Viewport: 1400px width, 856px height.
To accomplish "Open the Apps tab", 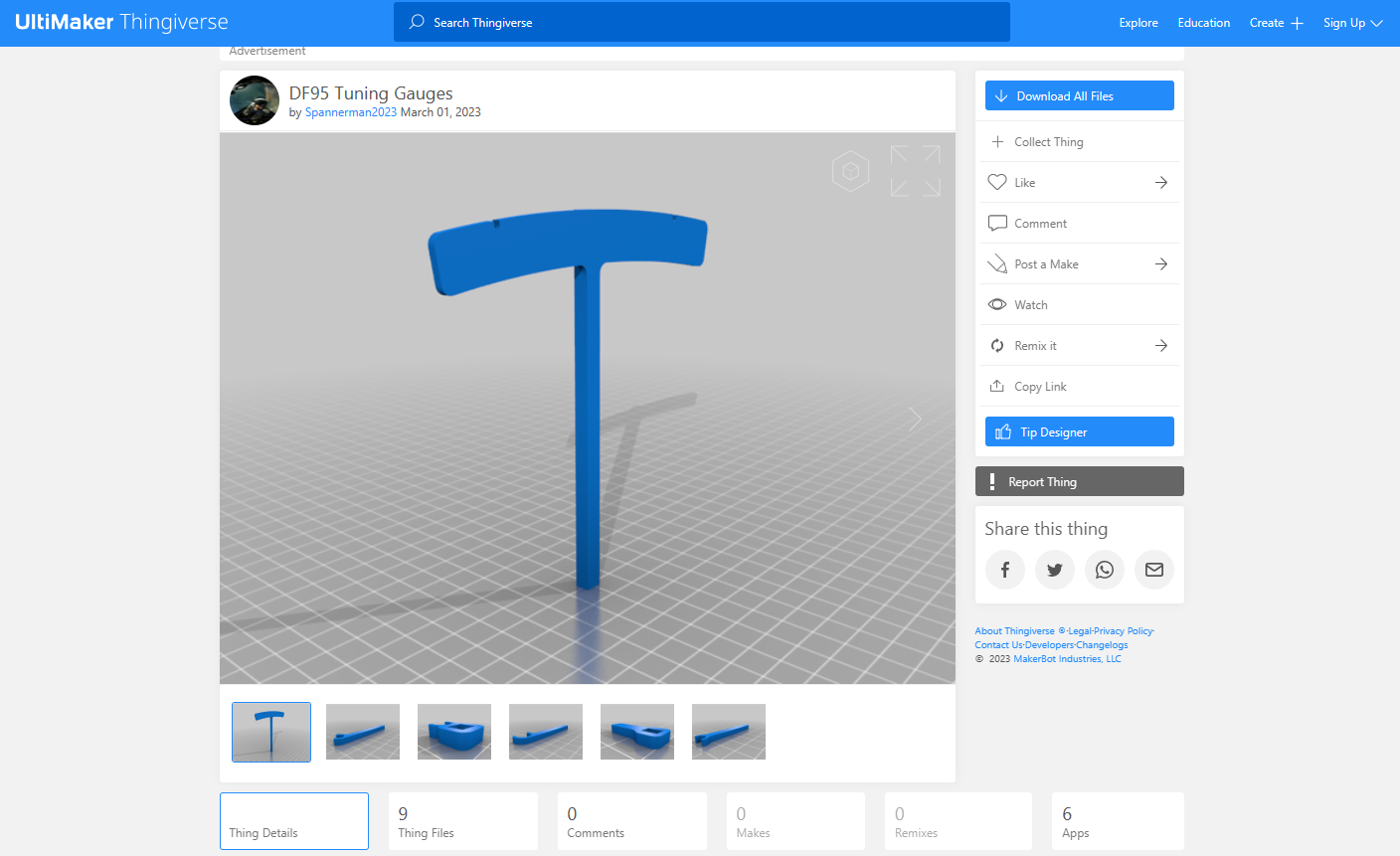I will 1117,821.
